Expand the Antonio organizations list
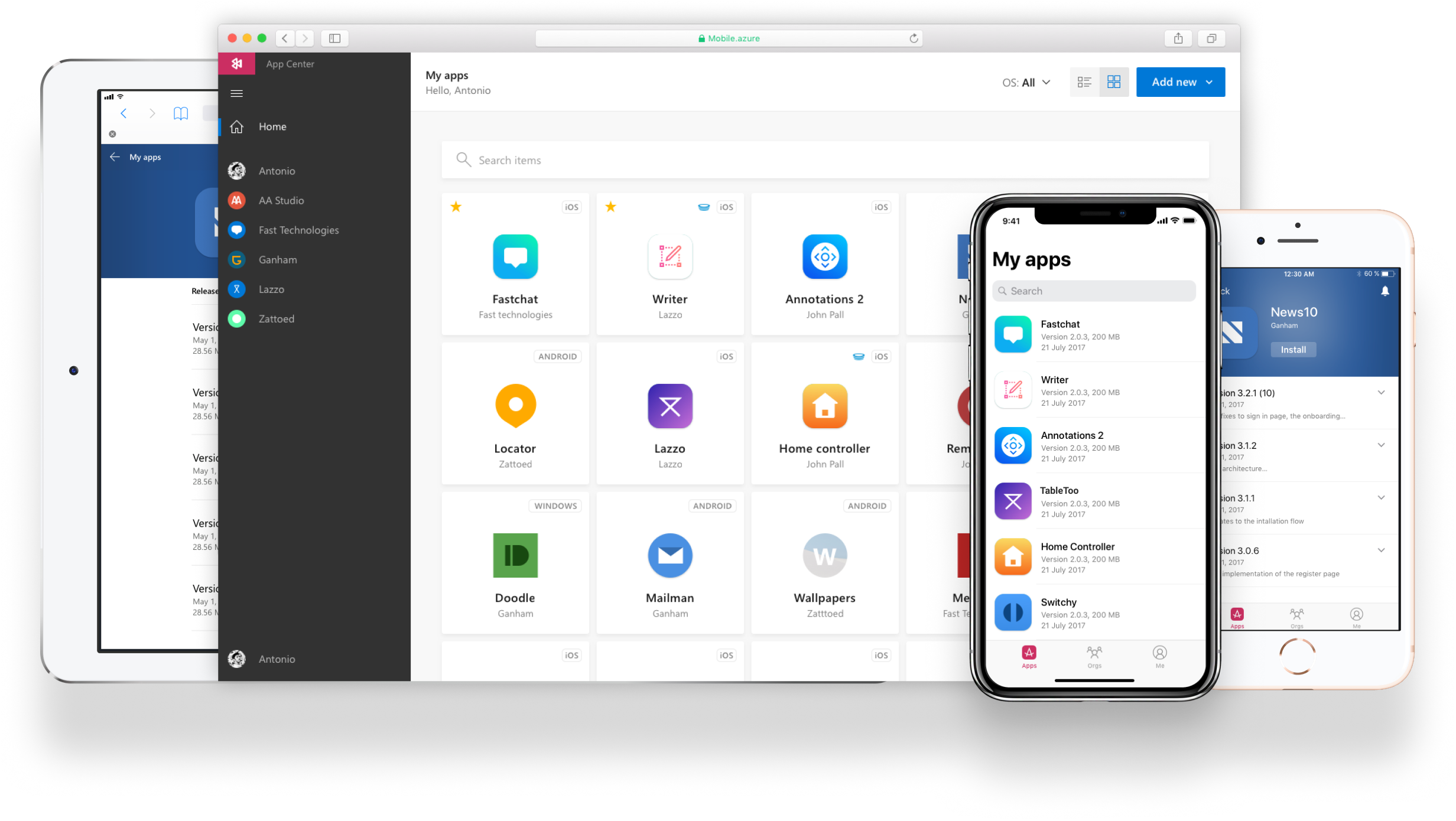 [277, 170]
